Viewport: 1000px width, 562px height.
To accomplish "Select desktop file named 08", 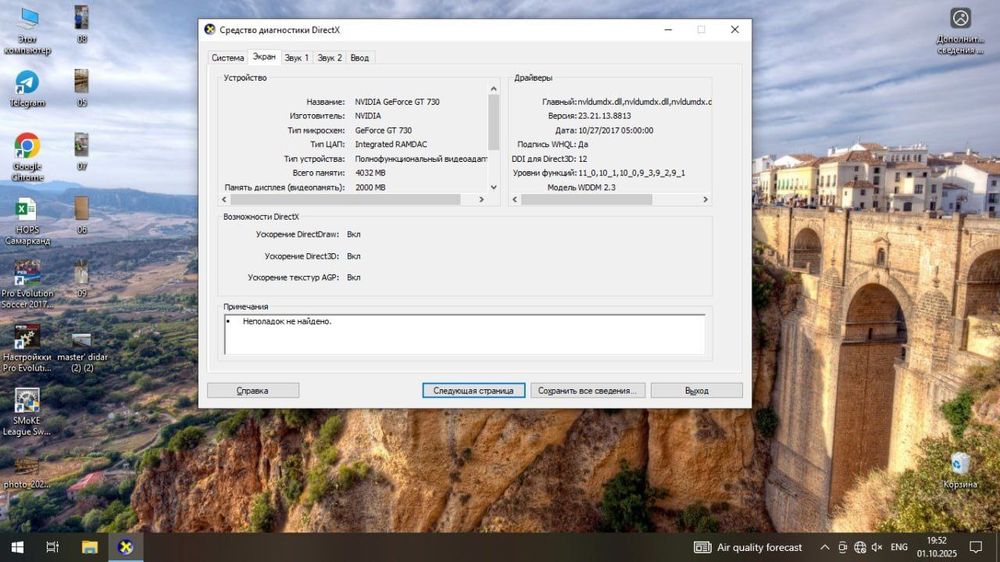I will tap(82, 24).
